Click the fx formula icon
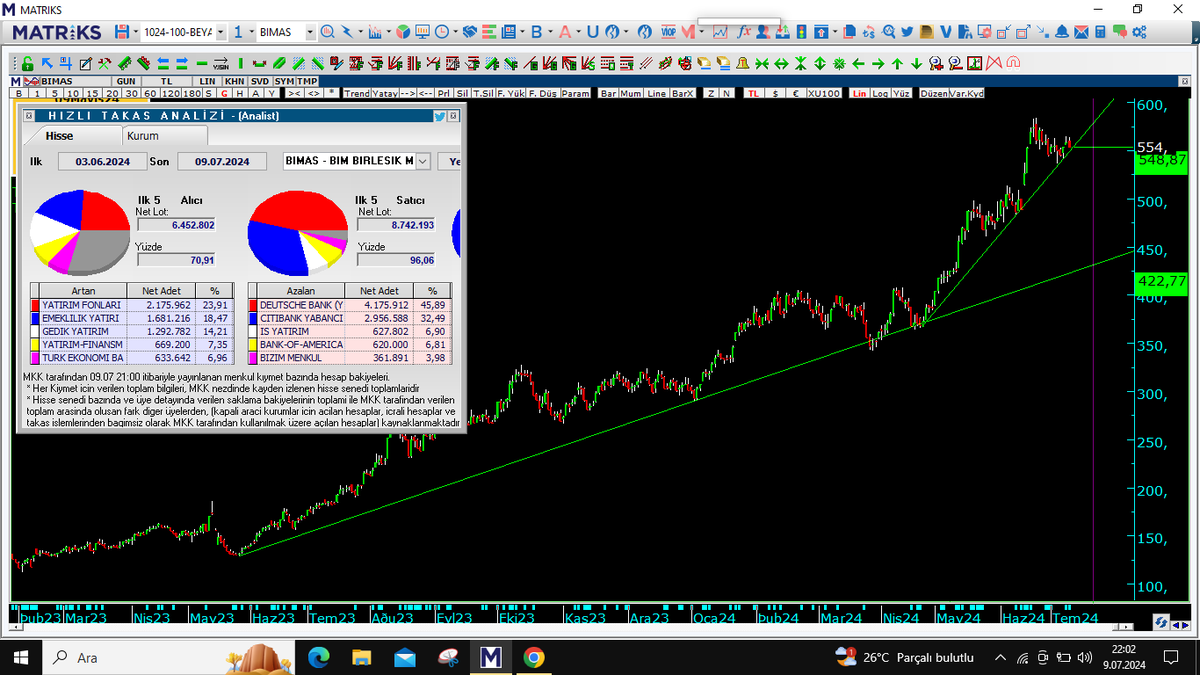The image size is (1200, 675). [x=744, y=32]
